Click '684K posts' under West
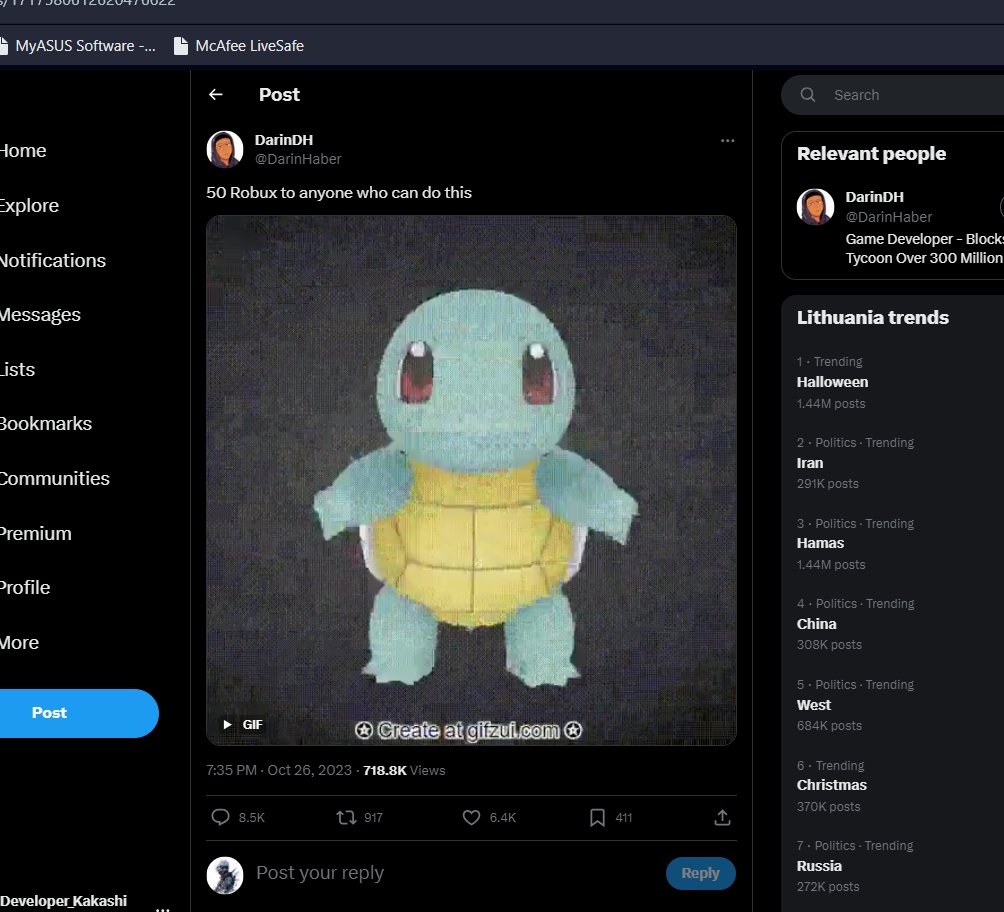This screenshot has width=1004, height=912. pos(829,726)
